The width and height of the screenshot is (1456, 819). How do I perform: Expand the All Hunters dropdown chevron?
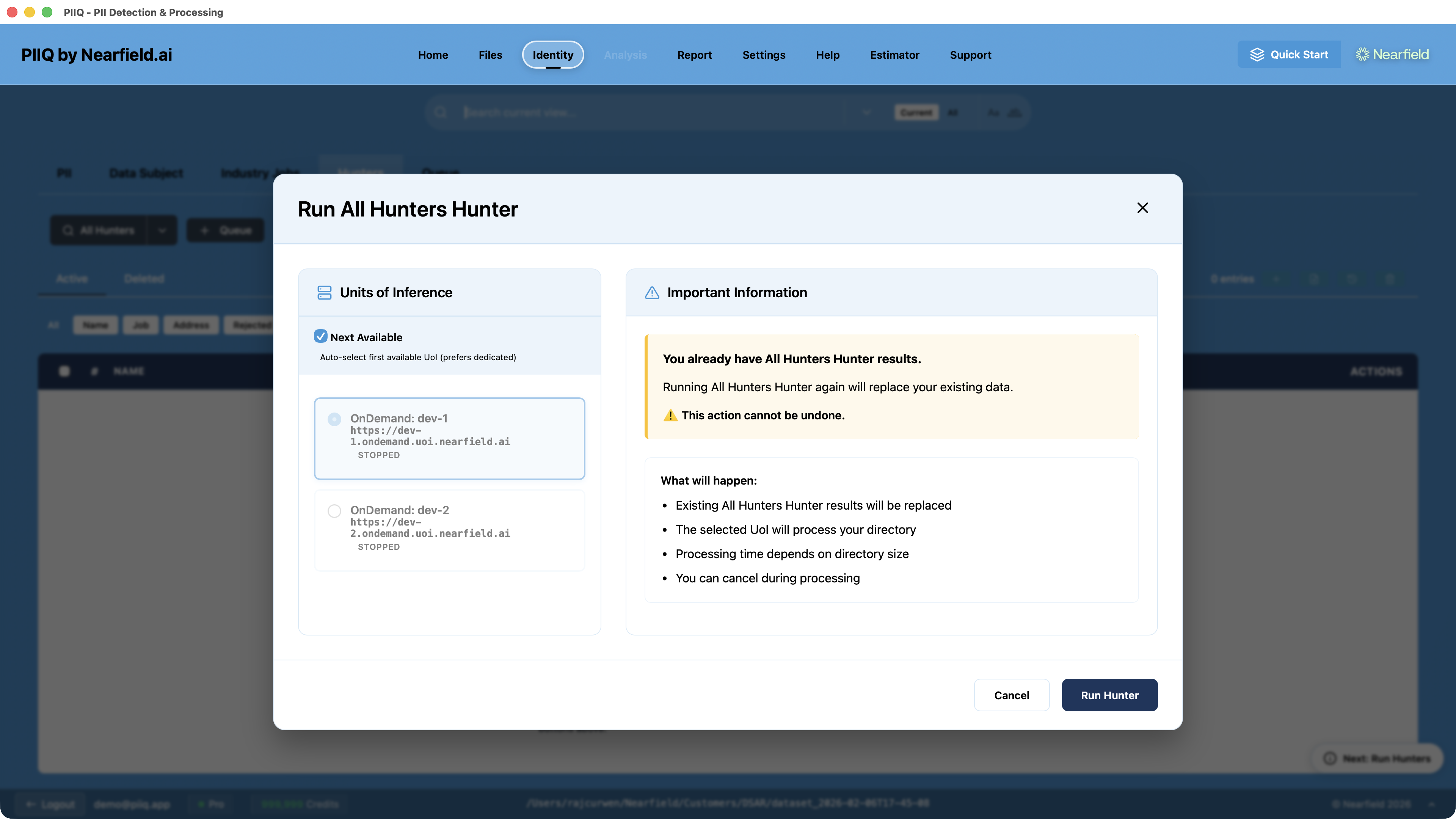(162, 230)
